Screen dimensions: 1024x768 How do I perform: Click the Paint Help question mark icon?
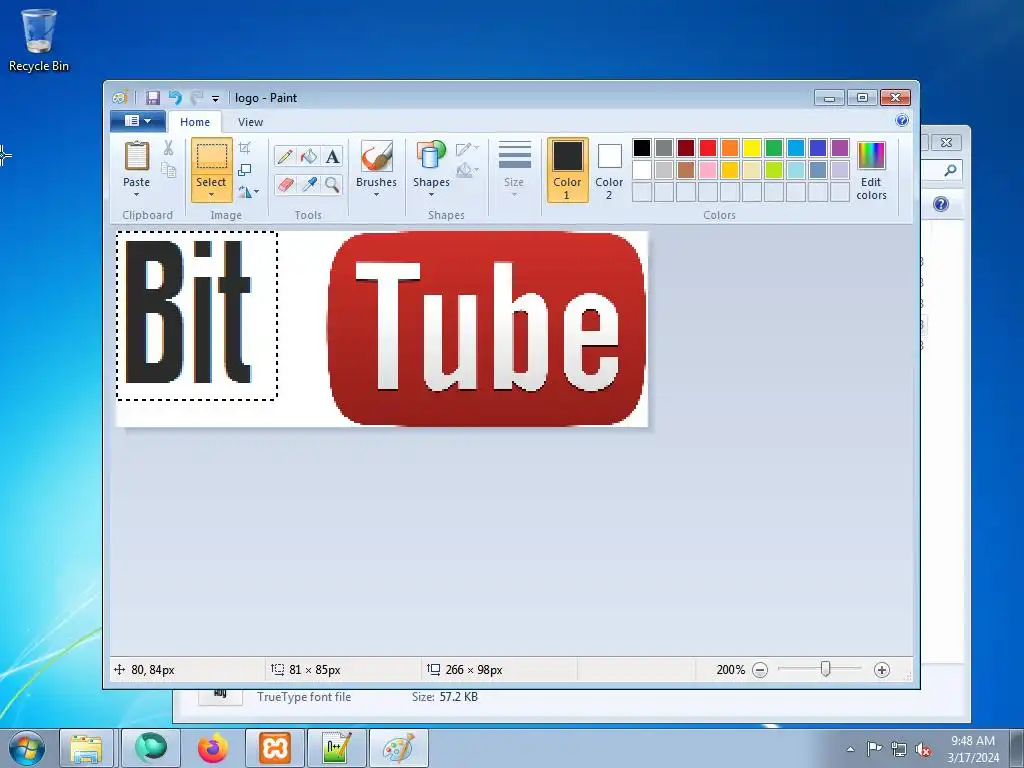click(902, 120)
